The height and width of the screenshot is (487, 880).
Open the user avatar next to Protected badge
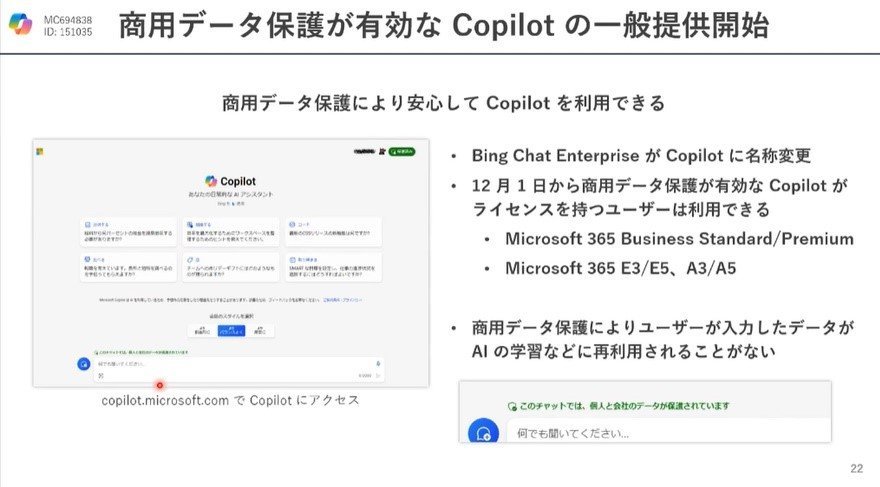click(382, 151)
